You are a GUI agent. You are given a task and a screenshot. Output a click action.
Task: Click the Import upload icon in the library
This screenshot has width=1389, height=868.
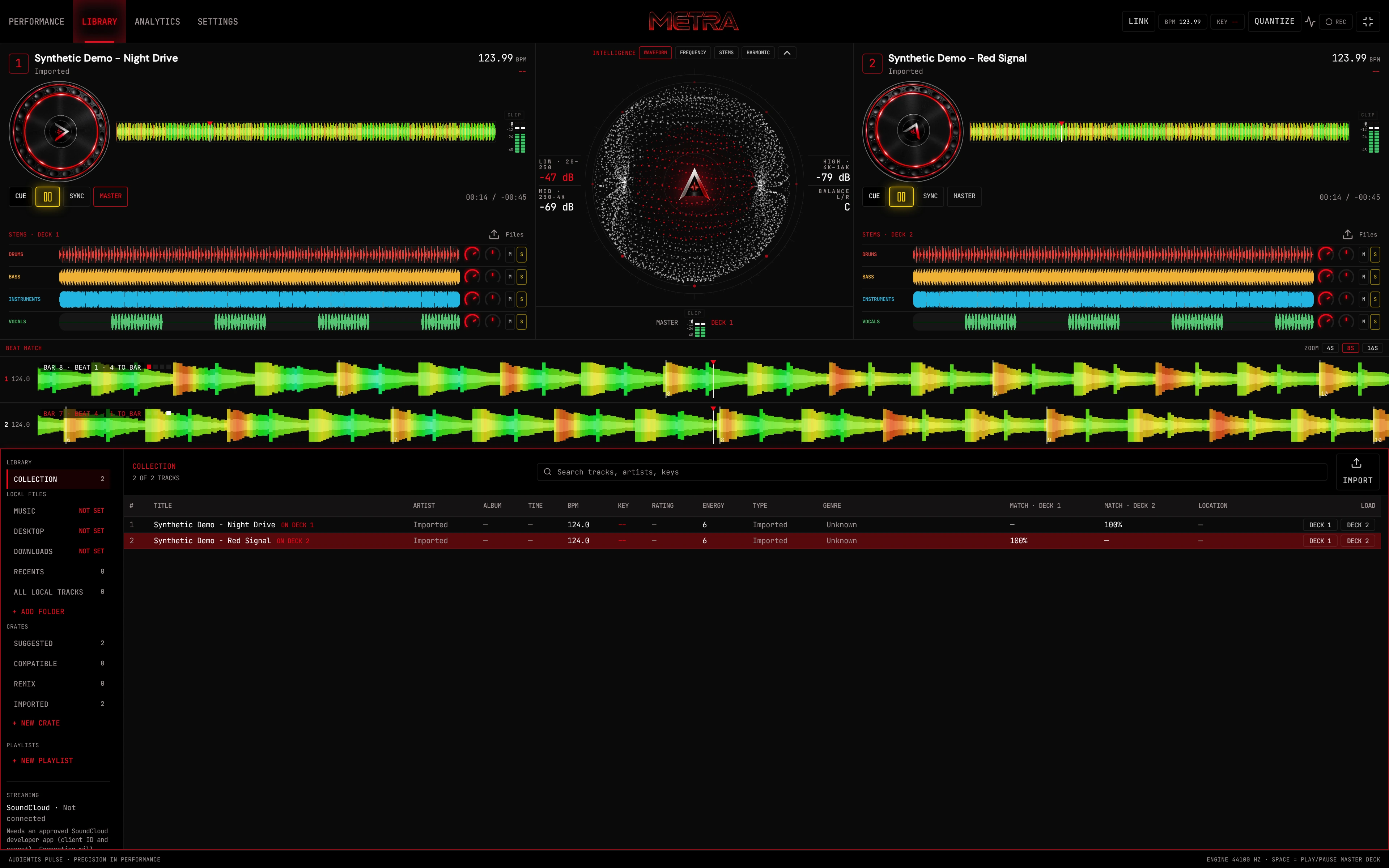tap(1356, 463)
